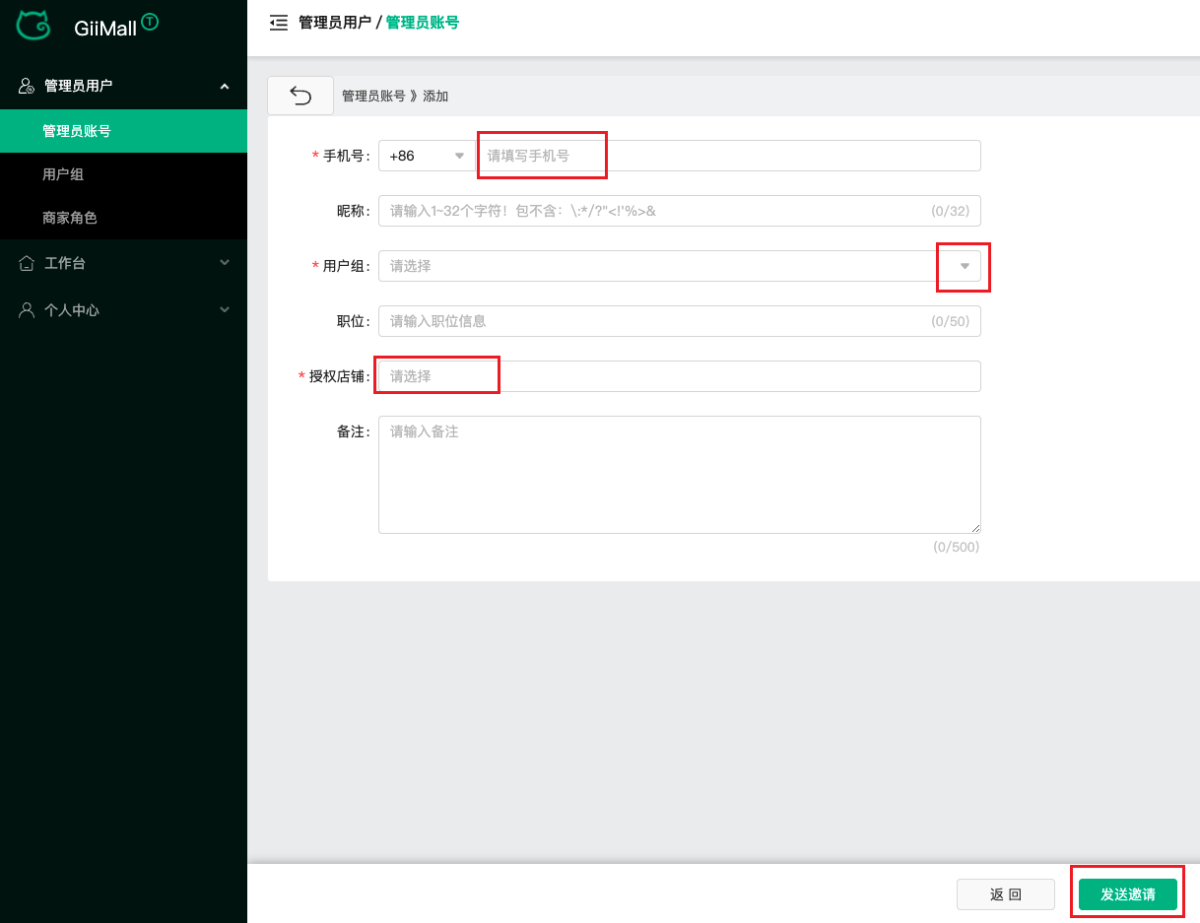Click the 工作台 home icon

(27, 263)
